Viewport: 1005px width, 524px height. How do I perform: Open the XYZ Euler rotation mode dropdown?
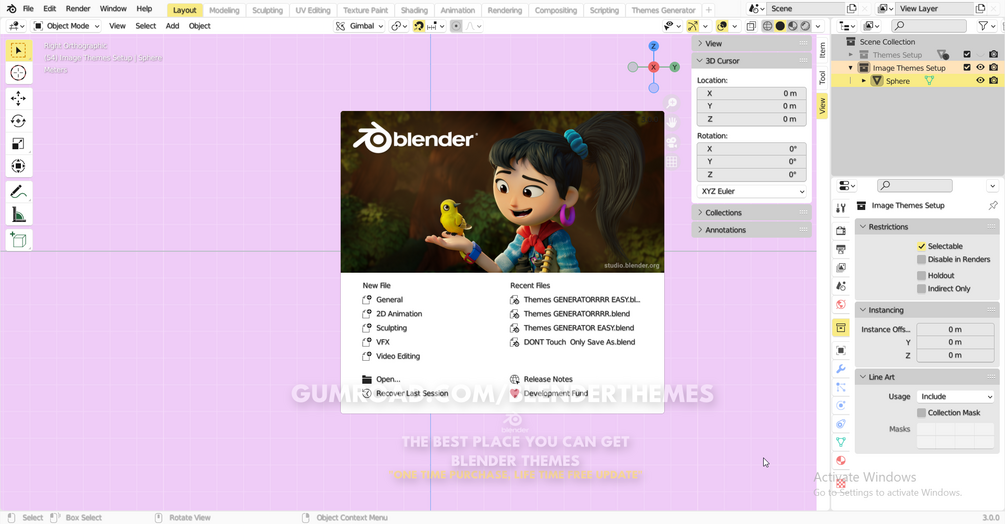[x=752, y=192]
